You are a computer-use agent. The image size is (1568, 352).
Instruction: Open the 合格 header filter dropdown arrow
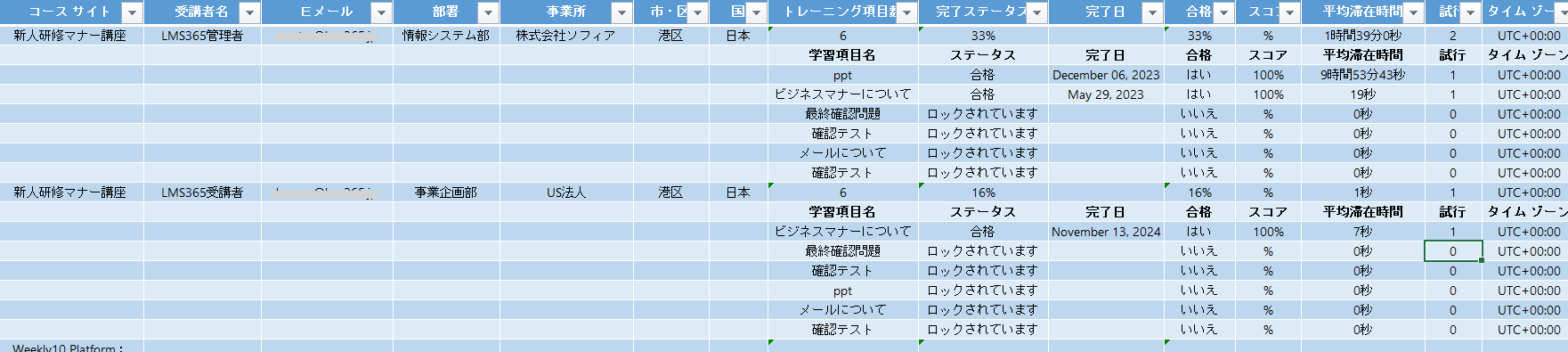pyautogui.click(x=1223, y=12)
